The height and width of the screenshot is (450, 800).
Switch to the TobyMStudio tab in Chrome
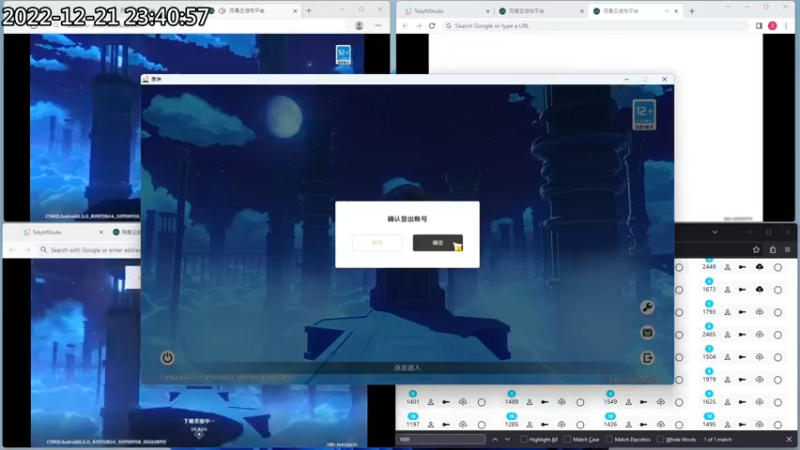point(446,11)
